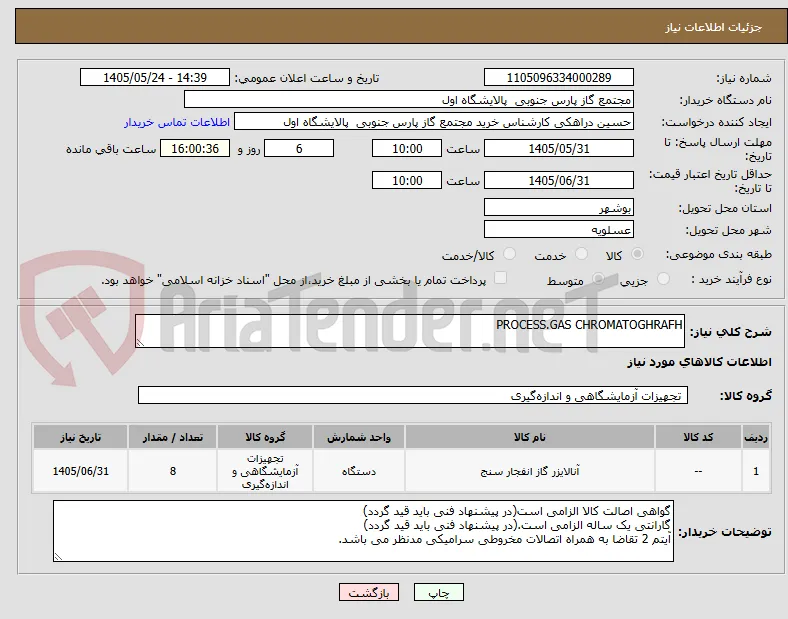Click the نام کالا column header
The height and width of the screenshot is (619, 788).
tap(530, 437)
